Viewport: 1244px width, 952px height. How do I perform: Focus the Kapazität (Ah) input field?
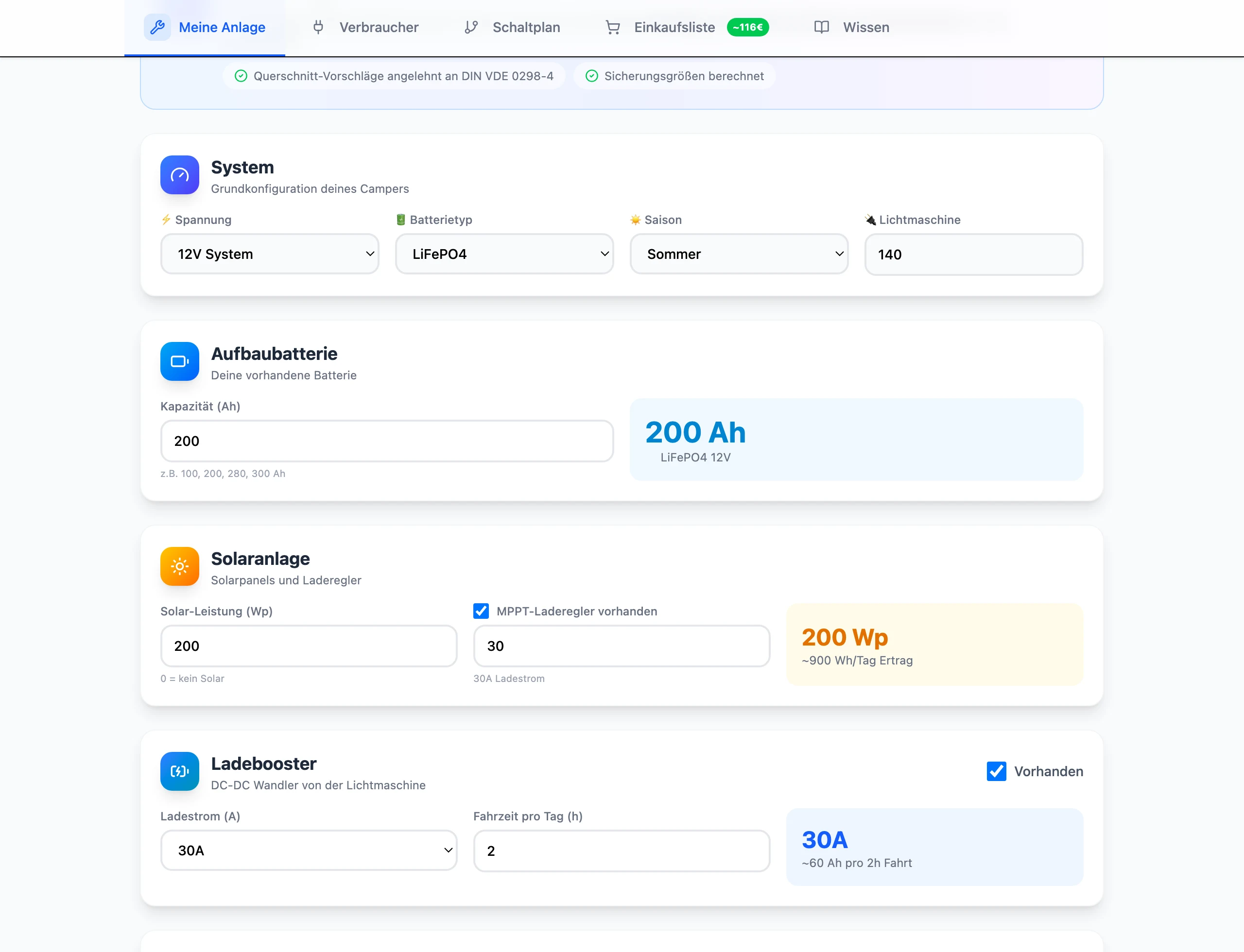[x=387, y=441]
